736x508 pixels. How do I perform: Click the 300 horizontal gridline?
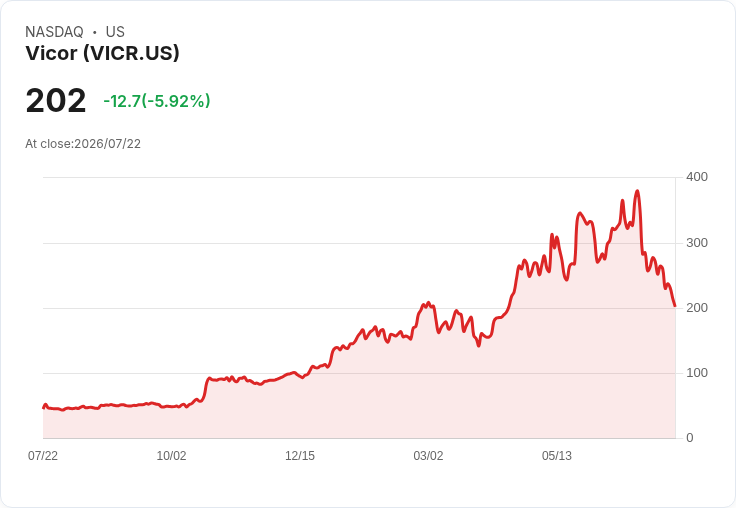[359, 243]
